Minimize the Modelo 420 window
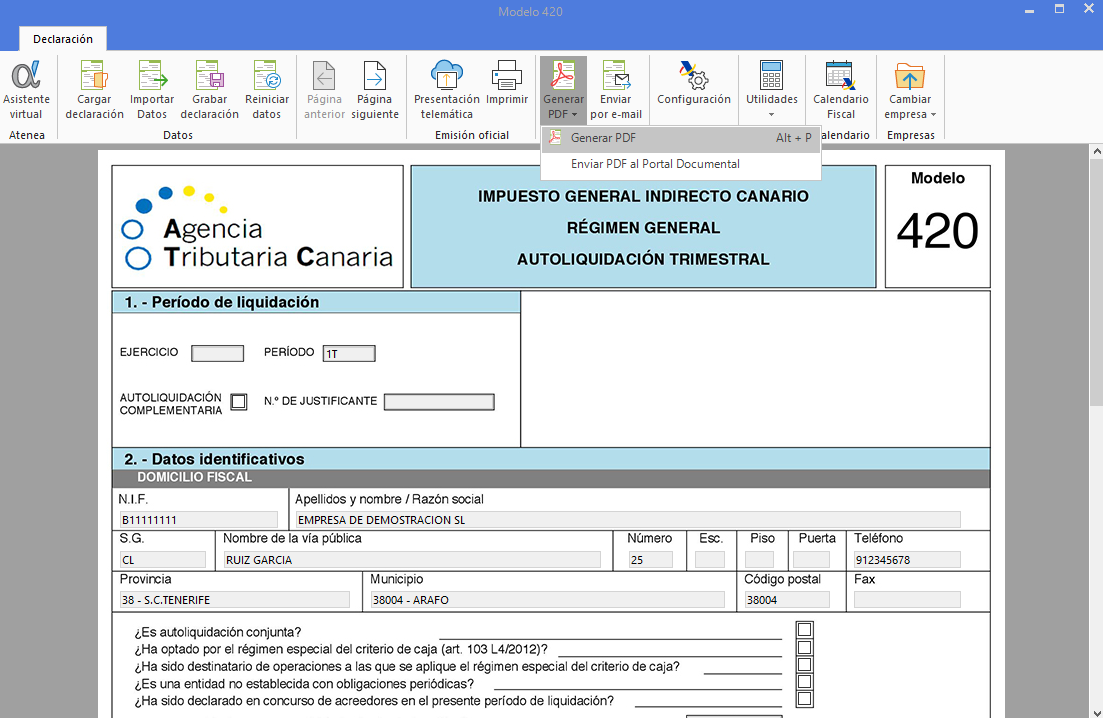1103x718 pixels. [x=1029, y=10]
